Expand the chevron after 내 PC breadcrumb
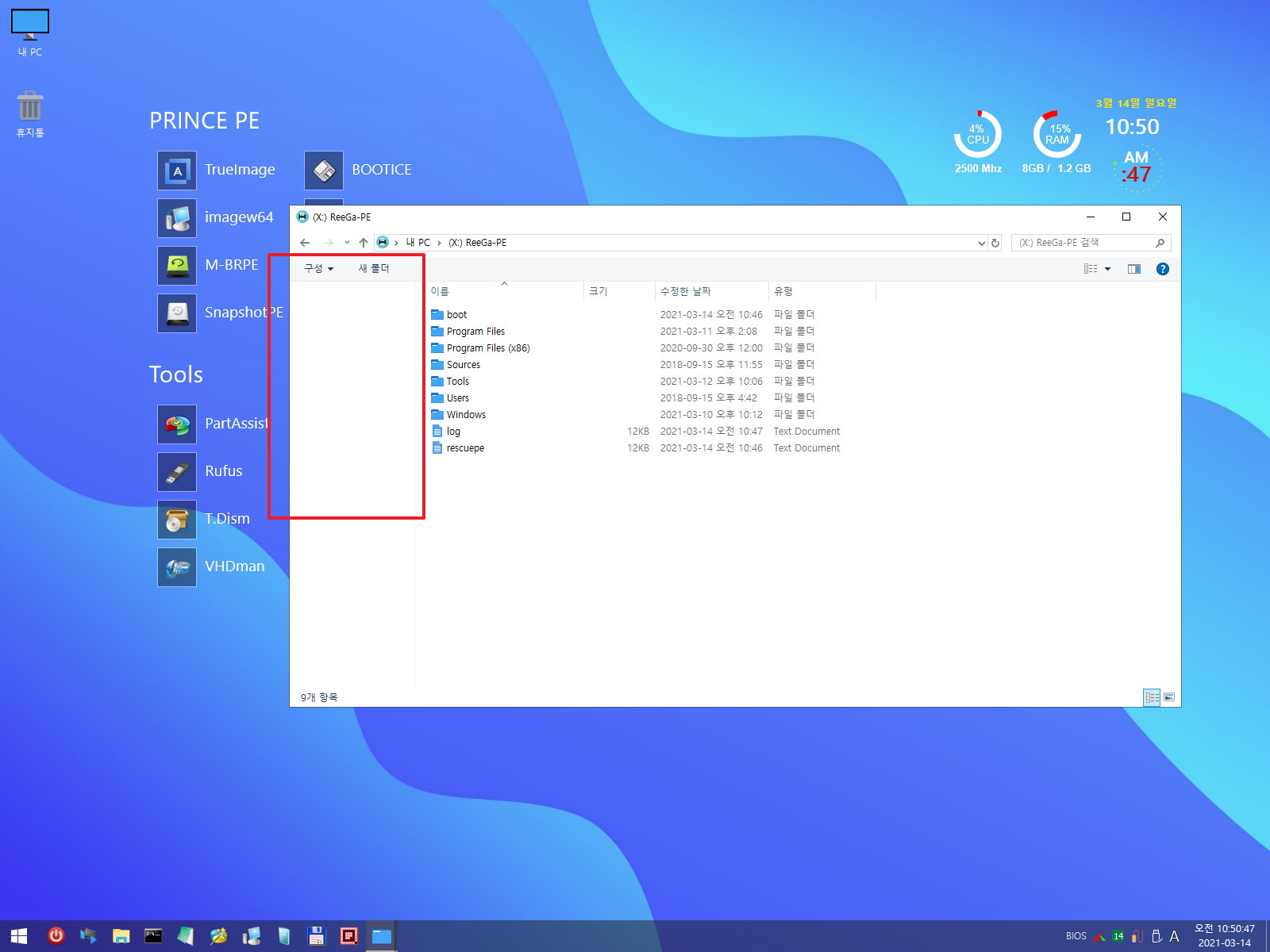This screenshot has height=952, width=1270. click(x=439, y=243)
